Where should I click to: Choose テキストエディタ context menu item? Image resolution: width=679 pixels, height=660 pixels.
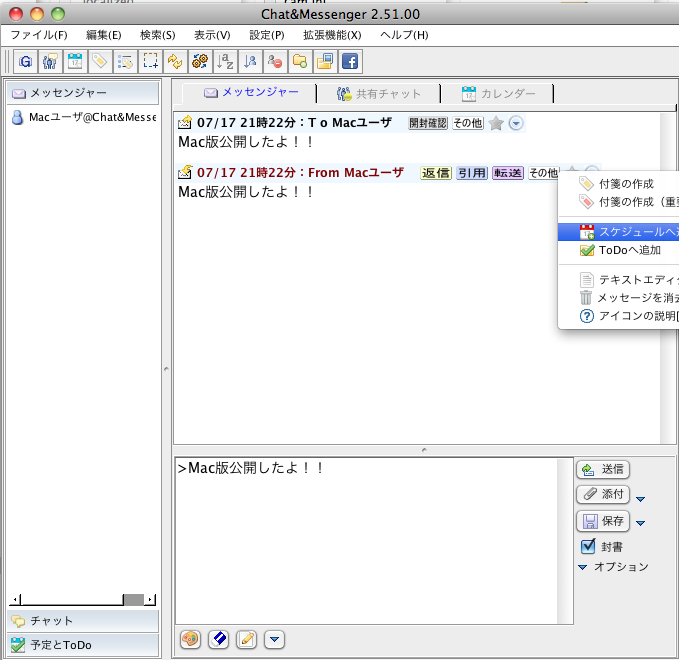coord(619,280)
